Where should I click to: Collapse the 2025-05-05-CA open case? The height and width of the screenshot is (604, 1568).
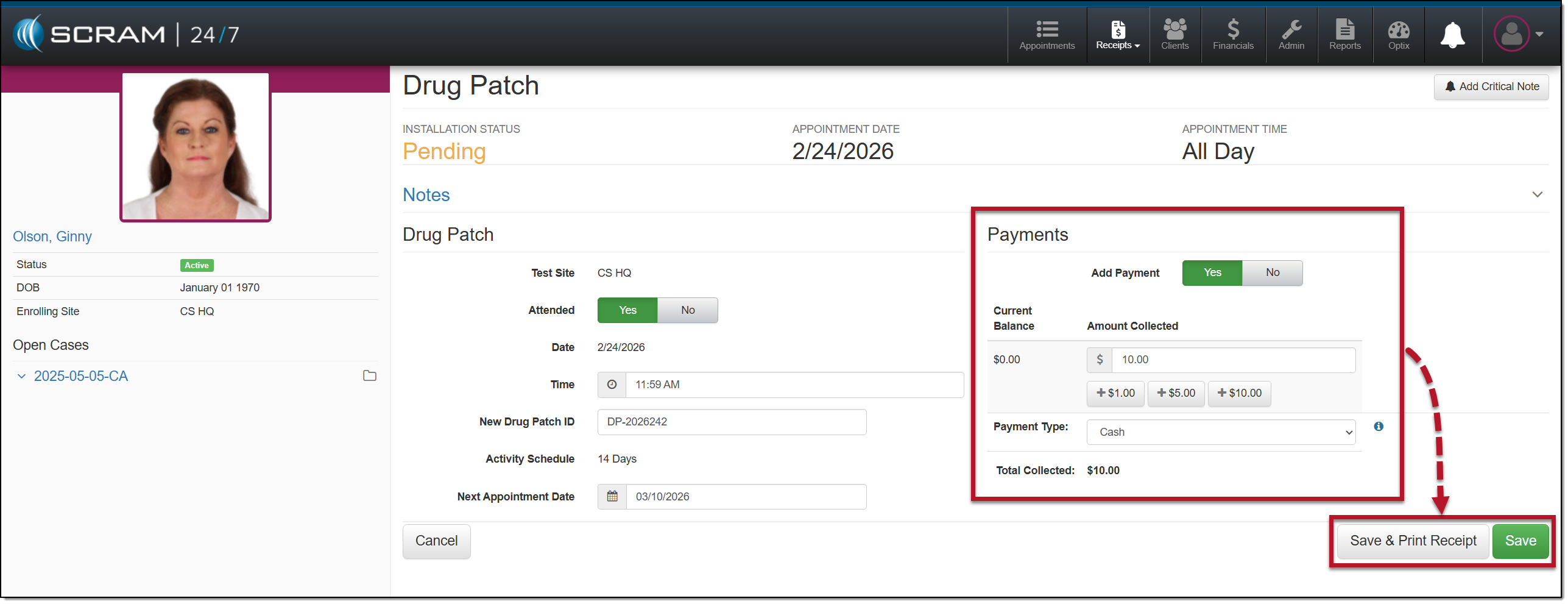click(x=22, y=377)
